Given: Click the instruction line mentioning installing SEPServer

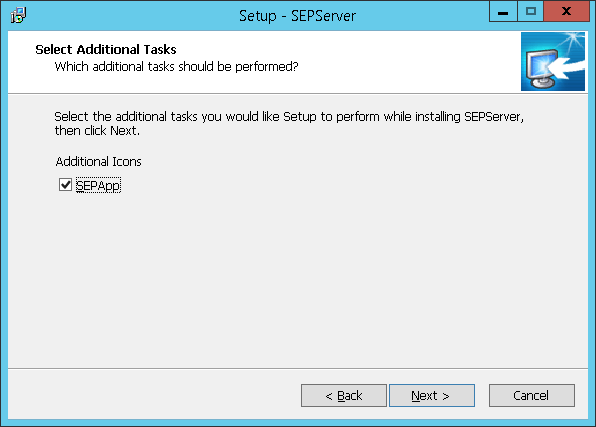Looking at the screenshot, I should click(289, 116).
